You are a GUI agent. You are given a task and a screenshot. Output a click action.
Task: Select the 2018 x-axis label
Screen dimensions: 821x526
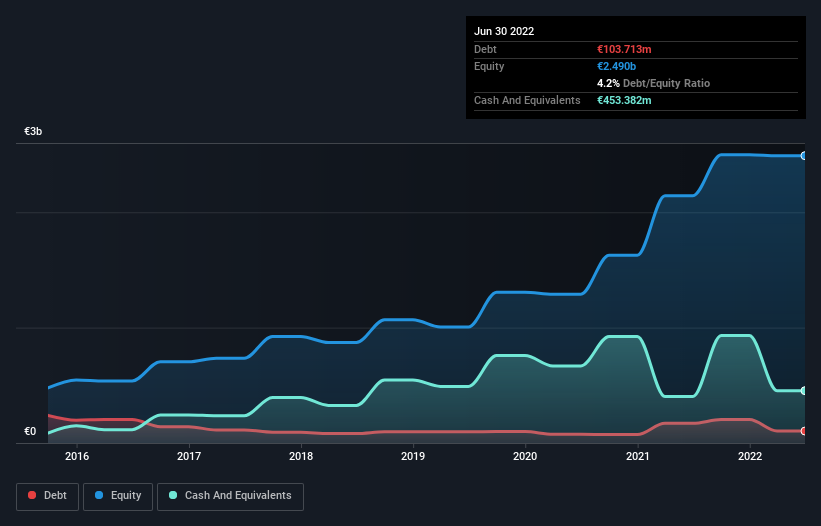[x=301, y=456]
